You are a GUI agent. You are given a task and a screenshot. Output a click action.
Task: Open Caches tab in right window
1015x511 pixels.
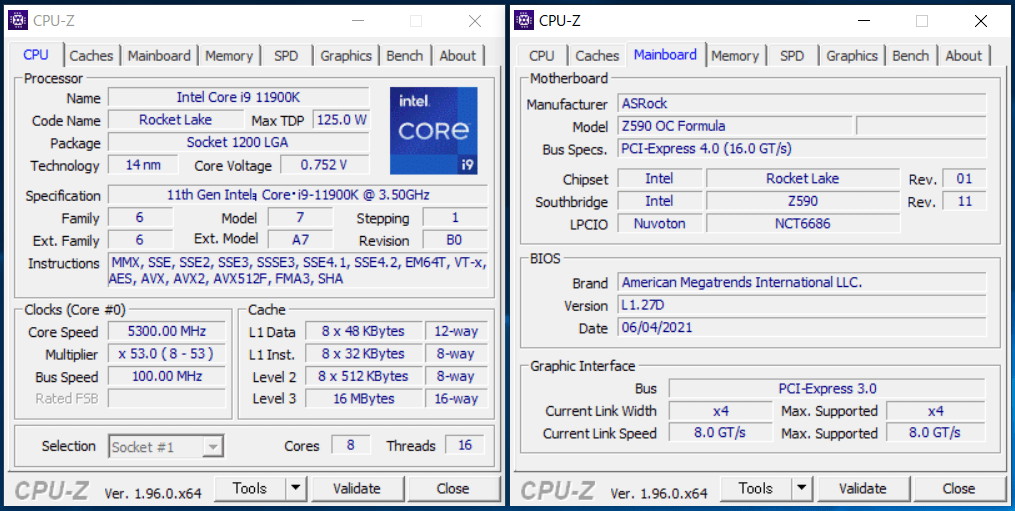click(x=597, y=56)
